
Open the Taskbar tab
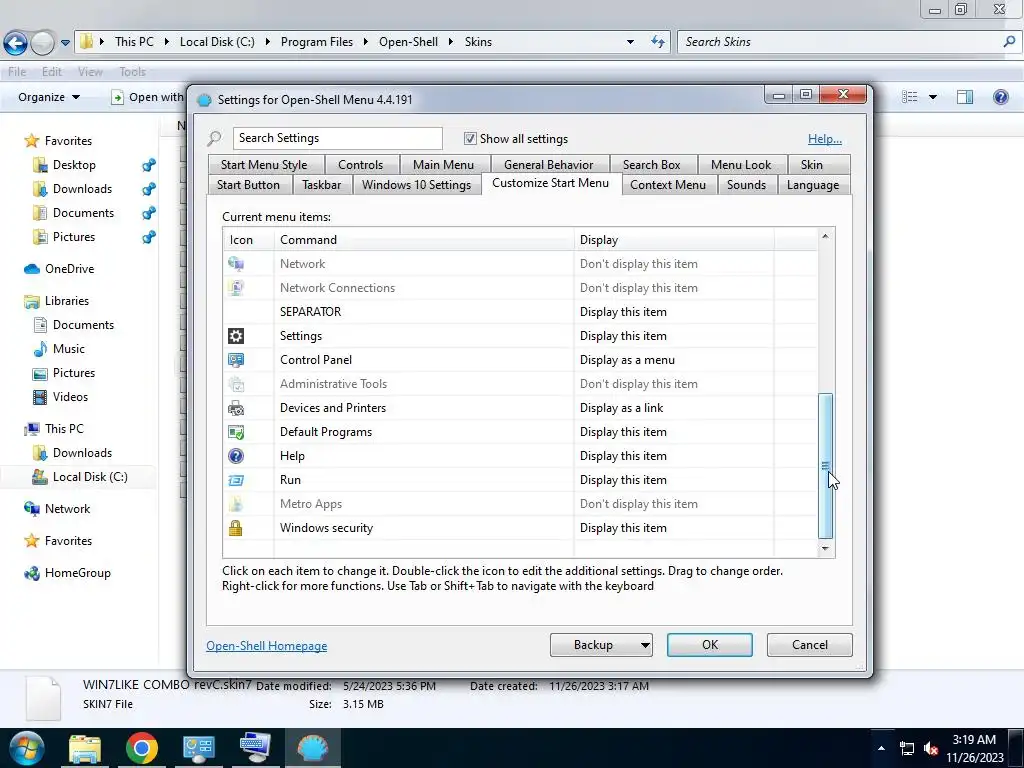click(x=321, y=185)
